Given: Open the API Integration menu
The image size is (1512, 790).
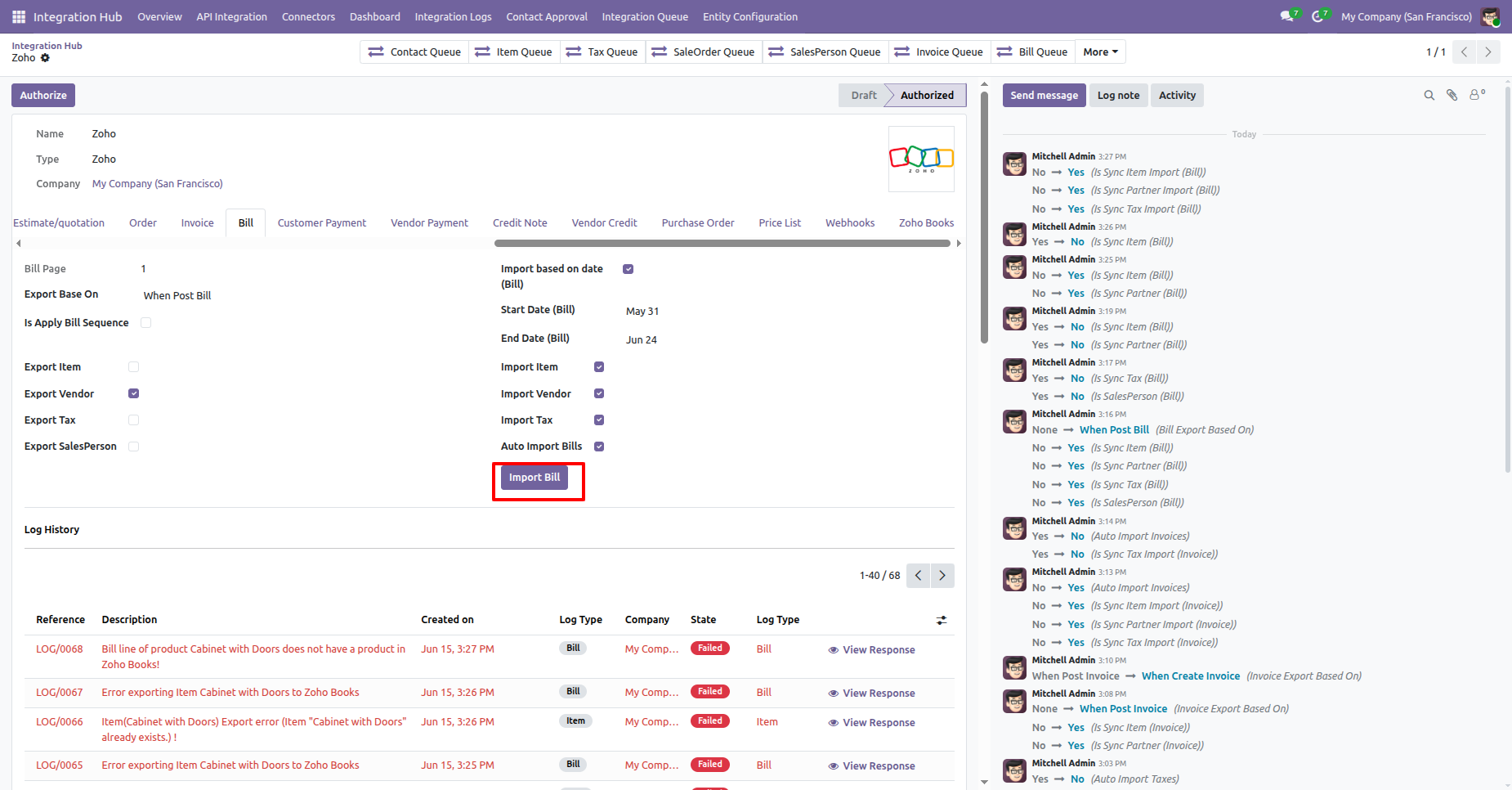Looking at the screenshot, I should [x=231, y=16].
